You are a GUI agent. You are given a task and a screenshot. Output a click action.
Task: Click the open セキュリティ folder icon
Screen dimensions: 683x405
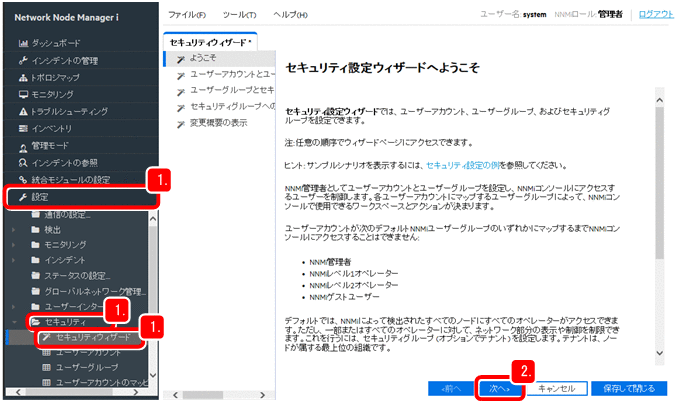coord(36,322)
